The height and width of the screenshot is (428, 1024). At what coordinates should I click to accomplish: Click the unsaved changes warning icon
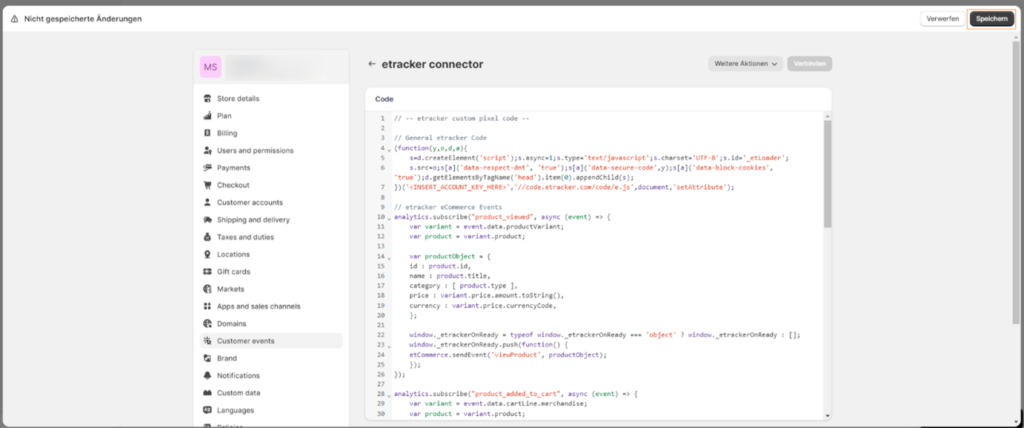coord(14,19)
